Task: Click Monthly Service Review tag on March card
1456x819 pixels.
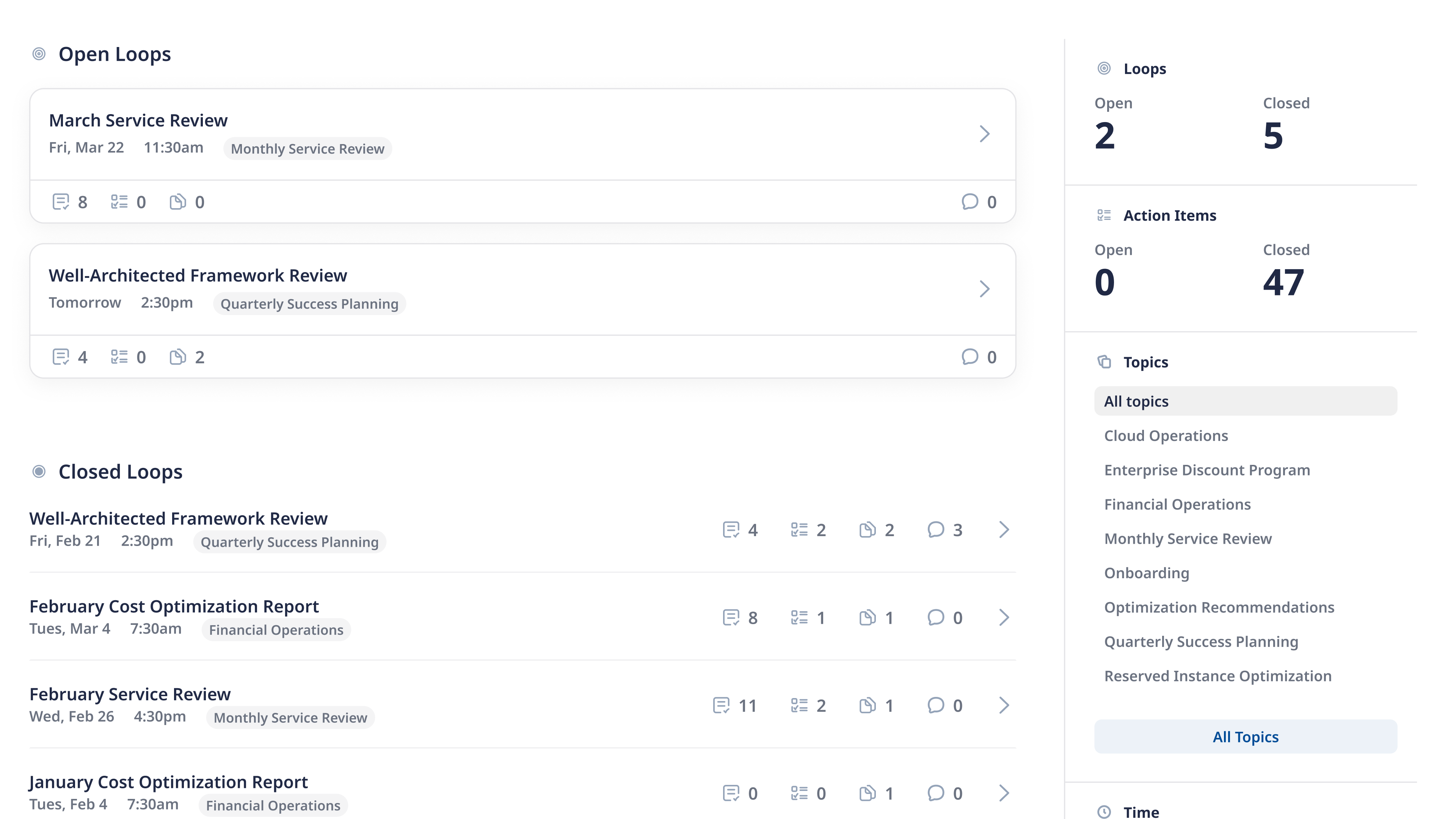Action: tap(308, 149)
